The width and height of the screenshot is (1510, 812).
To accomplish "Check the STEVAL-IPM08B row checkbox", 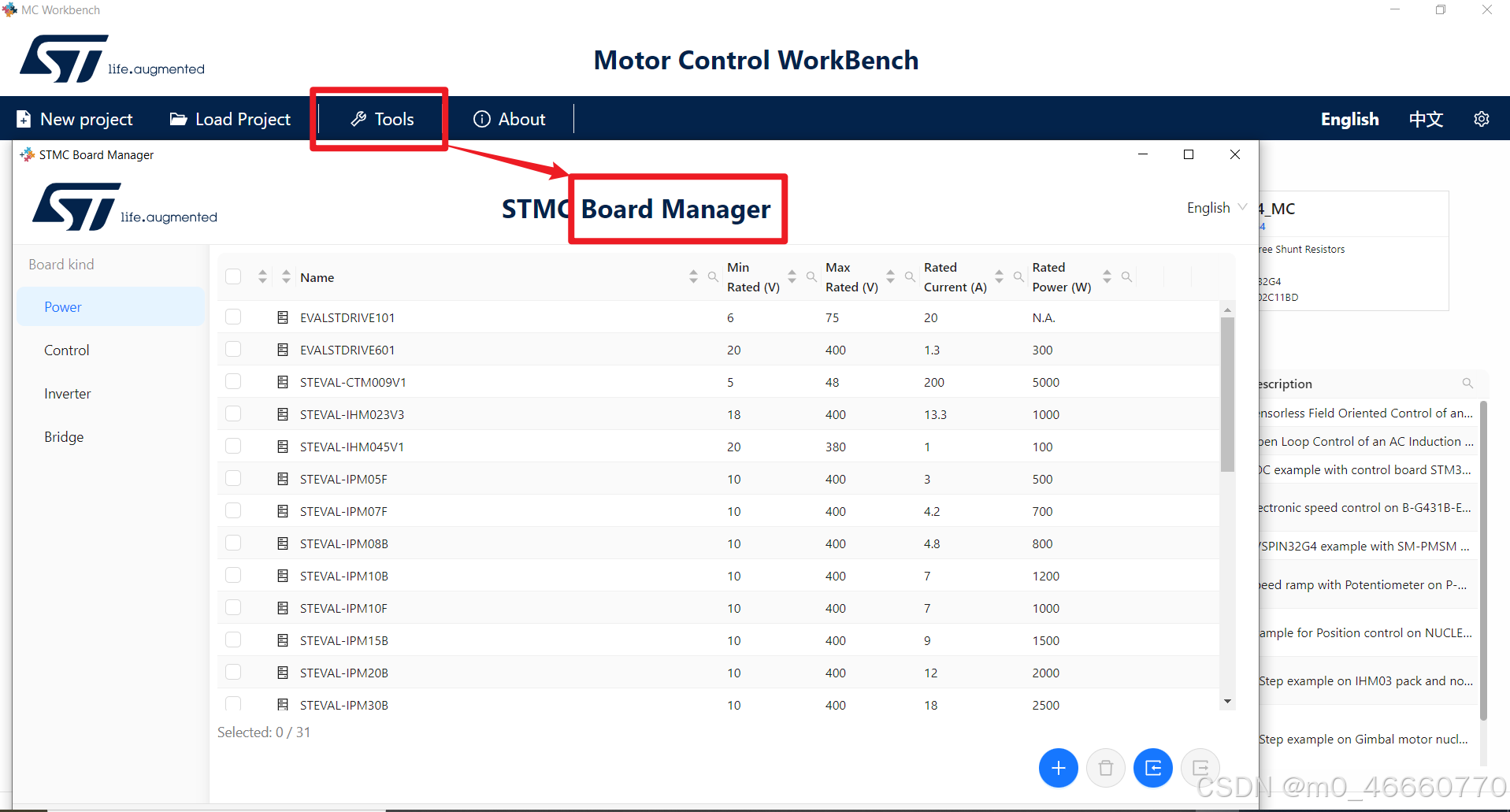I will pos(233,543).
